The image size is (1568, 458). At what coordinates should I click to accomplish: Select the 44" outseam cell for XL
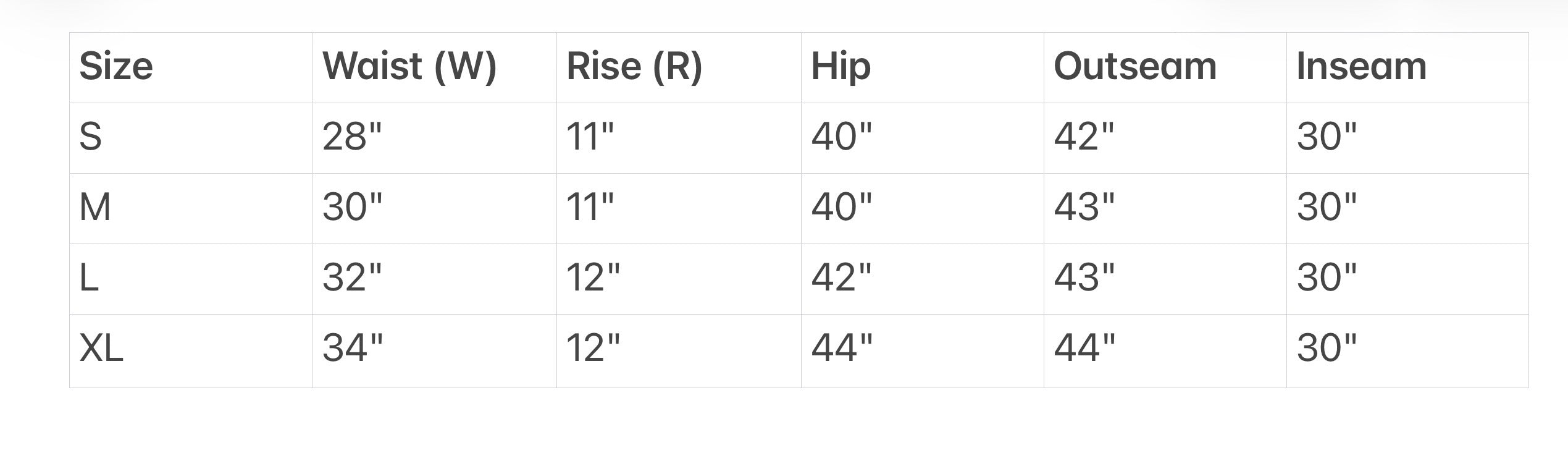[1084, 348]
